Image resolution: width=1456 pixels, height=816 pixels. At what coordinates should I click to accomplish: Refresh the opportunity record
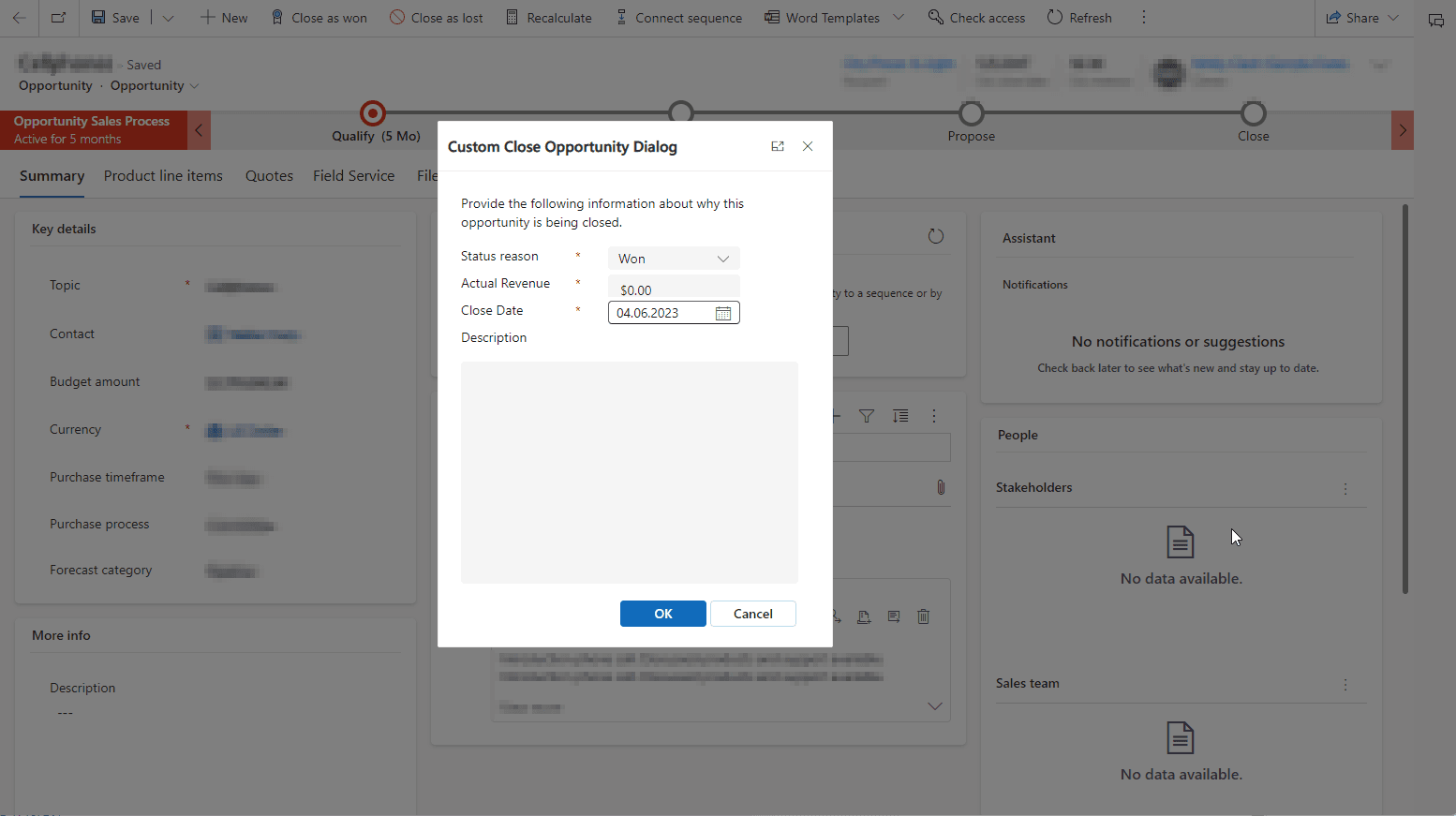pyautogui.click(x=1079, y=17)
